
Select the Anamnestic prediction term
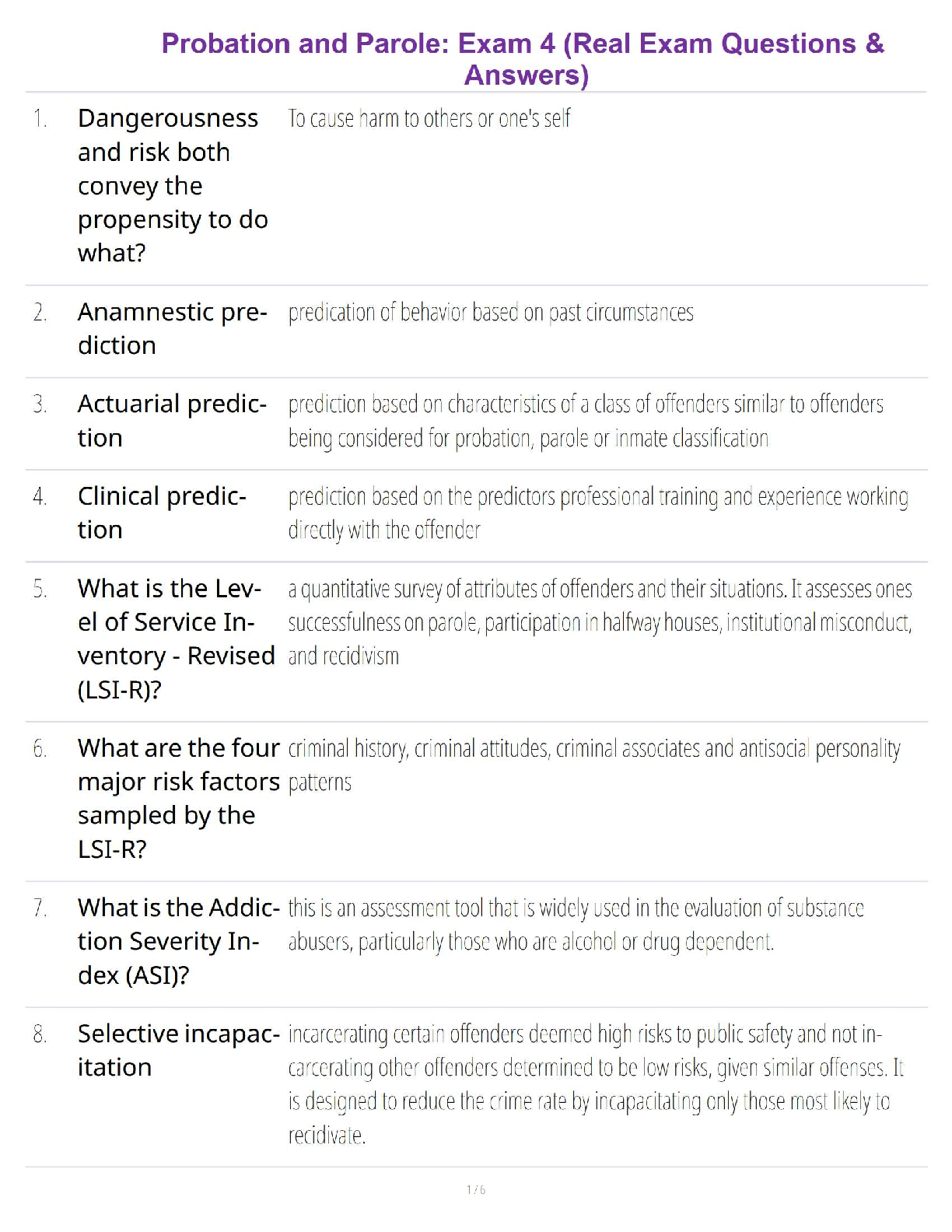[x=172, y=328]
